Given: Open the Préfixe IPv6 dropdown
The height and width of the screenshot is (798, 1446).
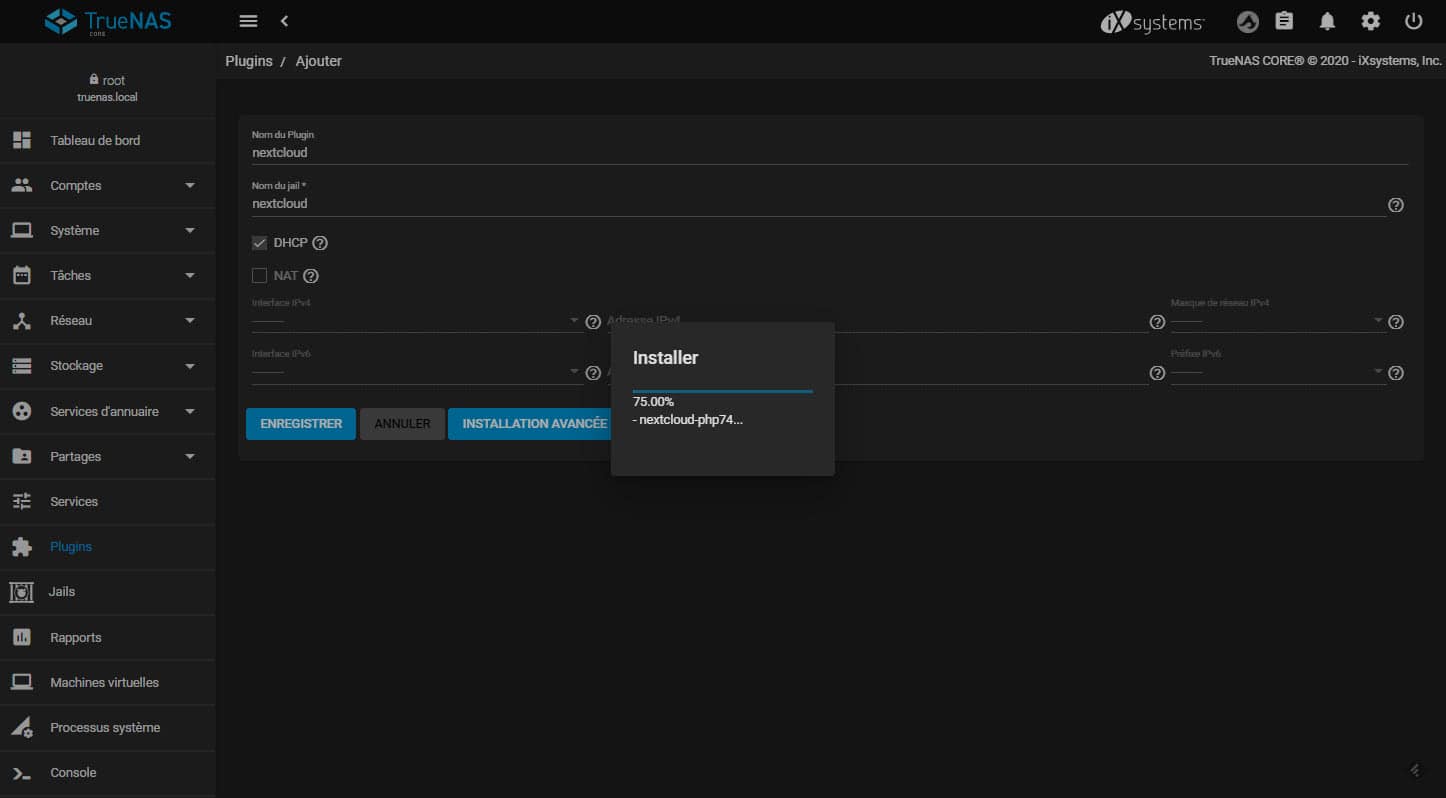Looking at the screenshot, I should 1277,372.
